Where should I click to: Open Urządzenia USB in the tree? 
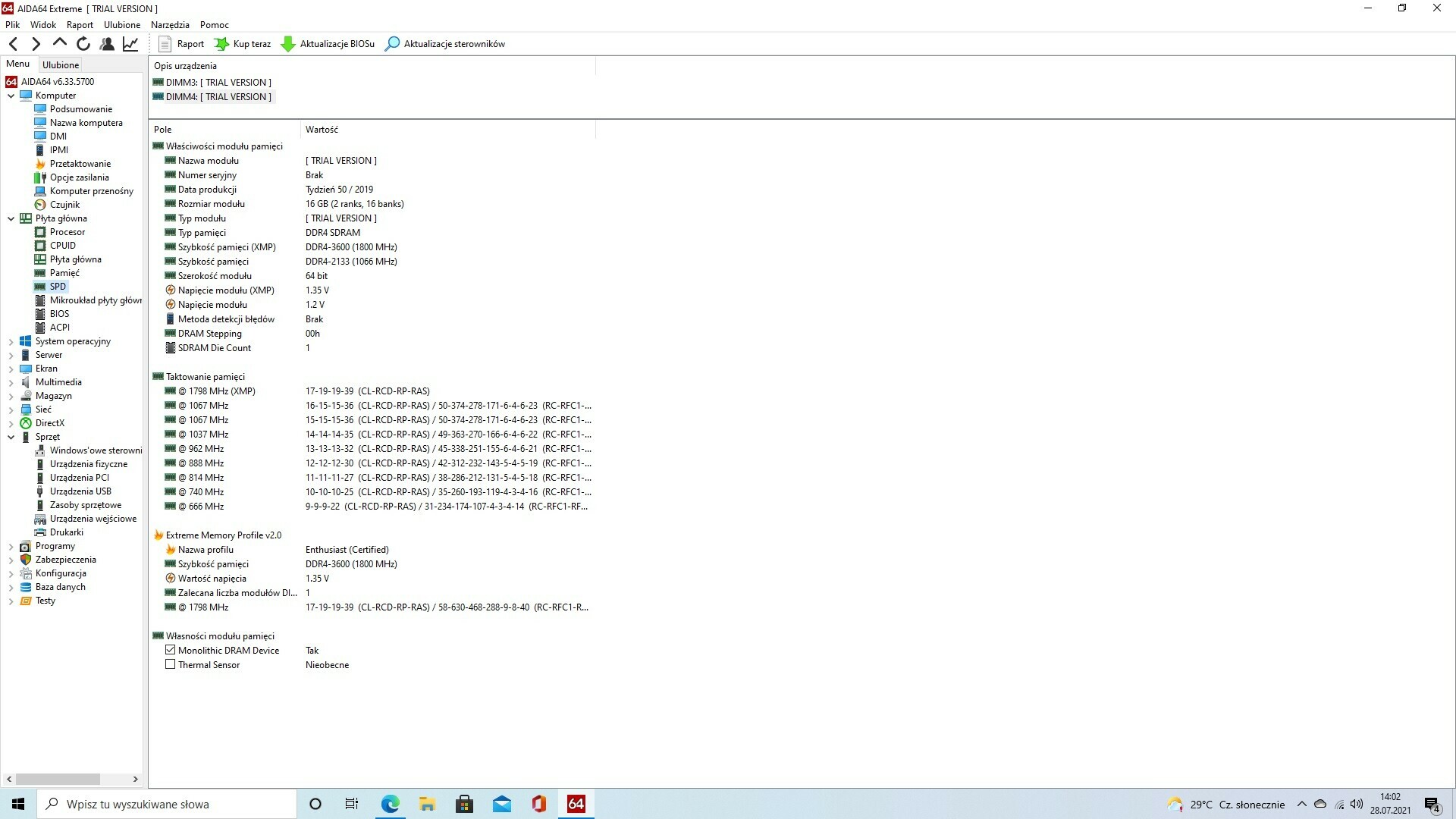pos(80,491)
